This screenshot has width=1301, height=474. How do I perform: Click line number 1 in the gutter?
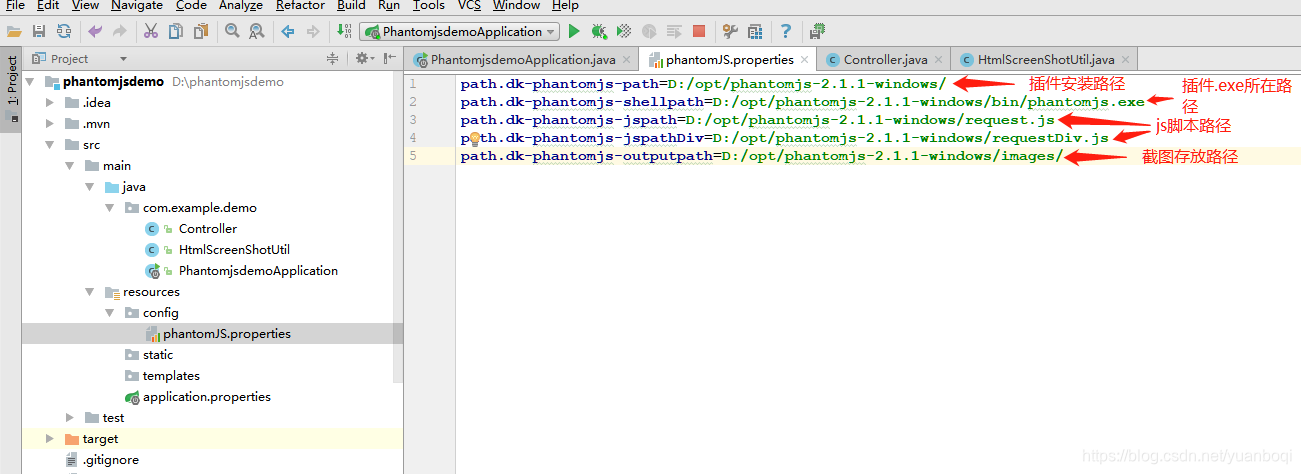[412, 84]
